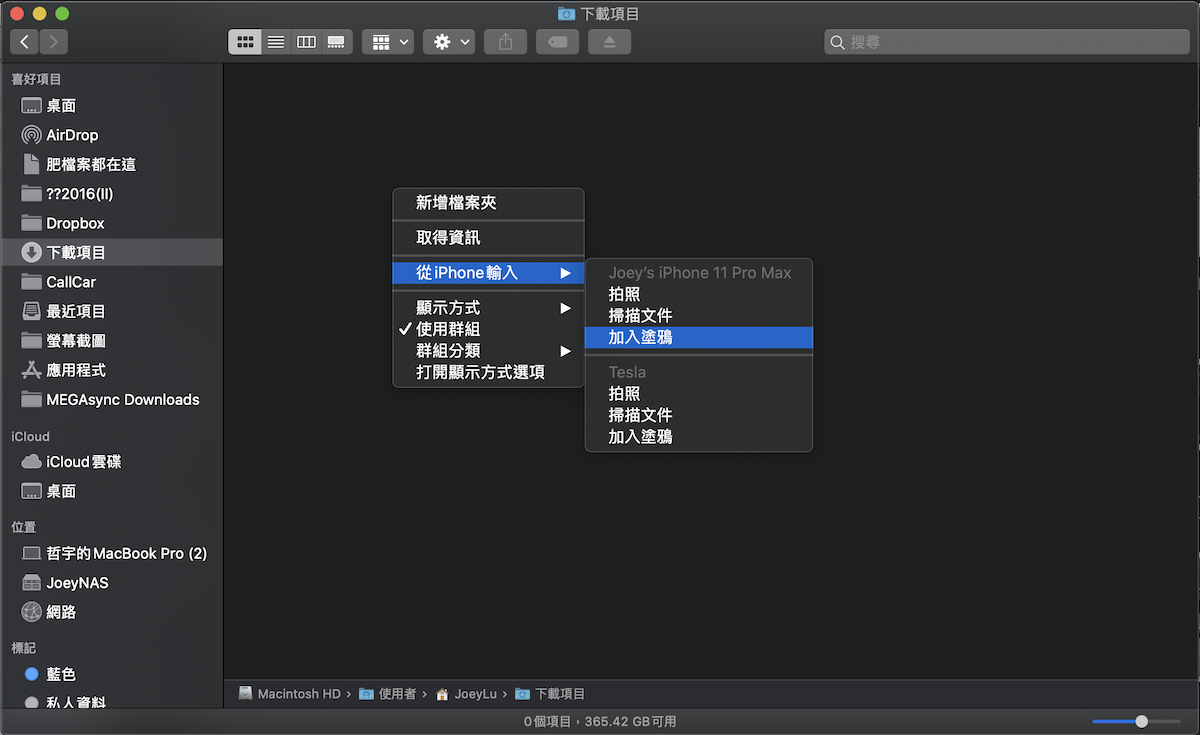Click Macintosh HD in path bar
Screen dimensions: 1200x735
[290, 694]
